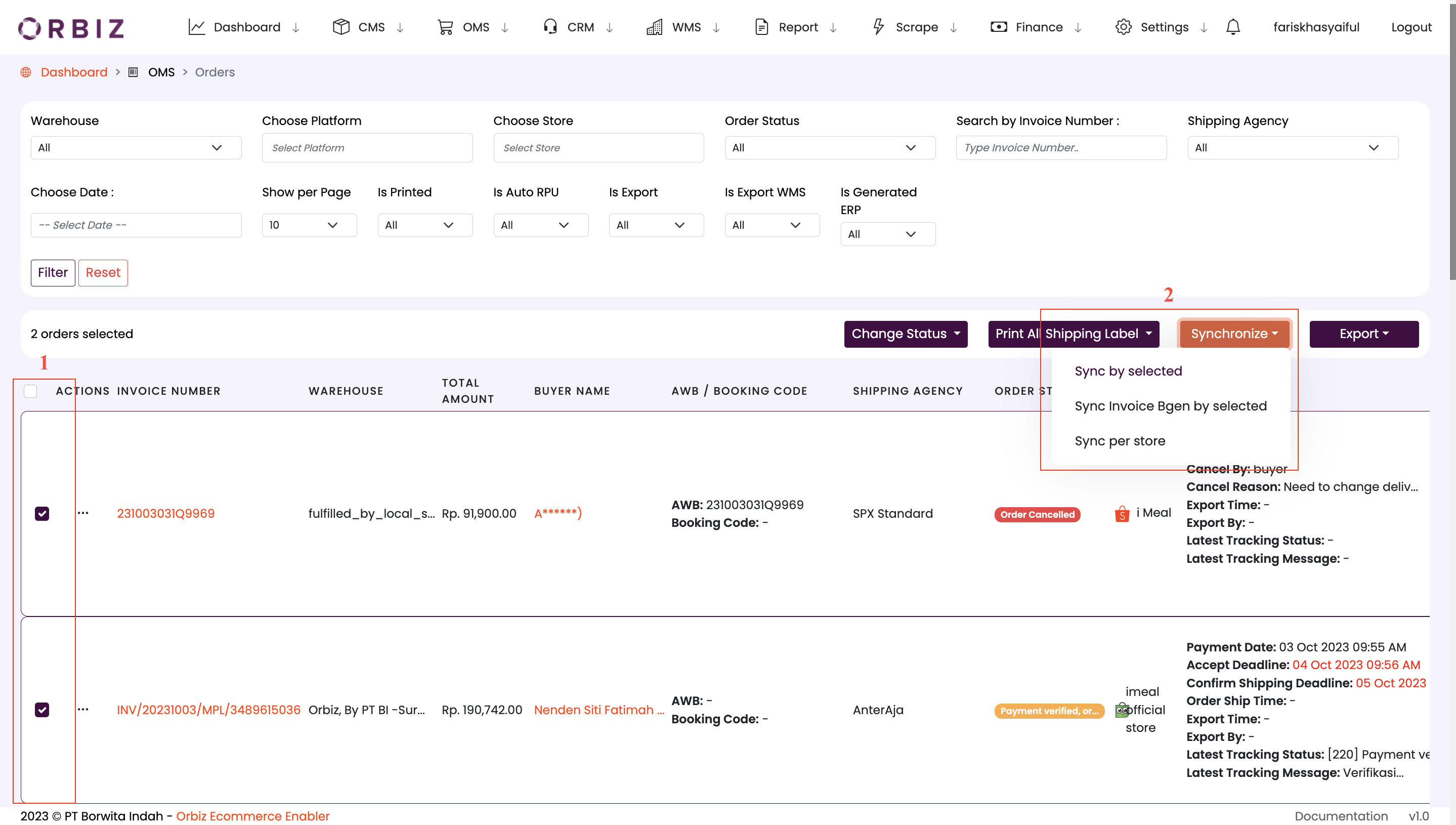
Task: Expand the Change Status dropdown button
Action: pos(906,334)
